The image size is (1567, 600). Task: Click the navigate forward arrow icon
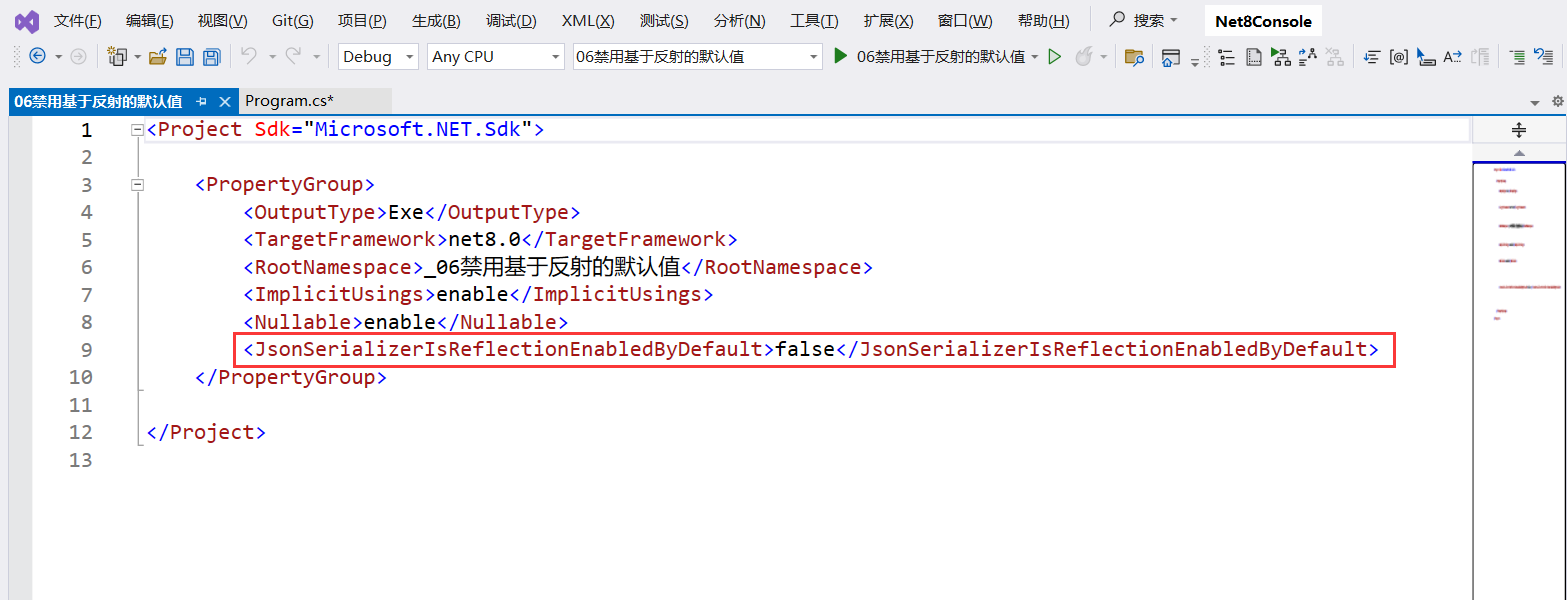pos(78,57)
